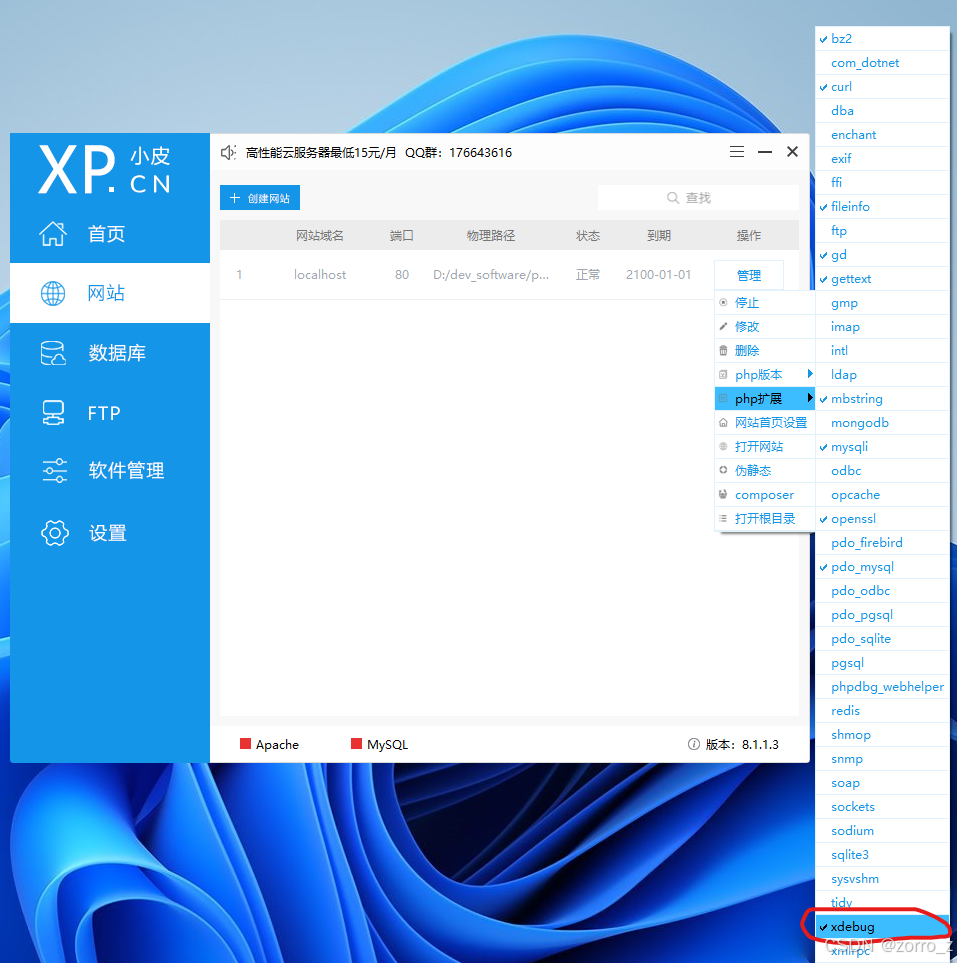Enable the redis extension
The height and width of the screenshot is (963, 957).
[x=882, y=711]
